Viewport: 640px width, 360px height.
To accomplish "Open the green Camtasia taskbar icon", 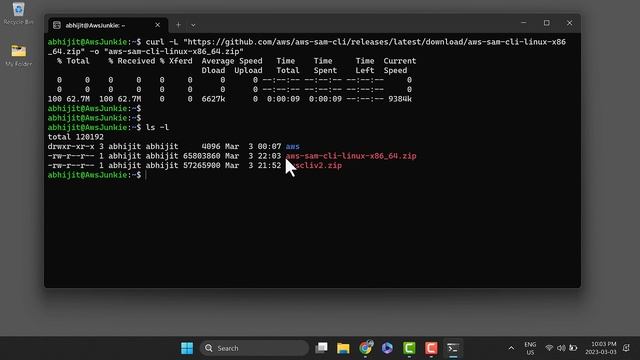I will coord(409,348).
